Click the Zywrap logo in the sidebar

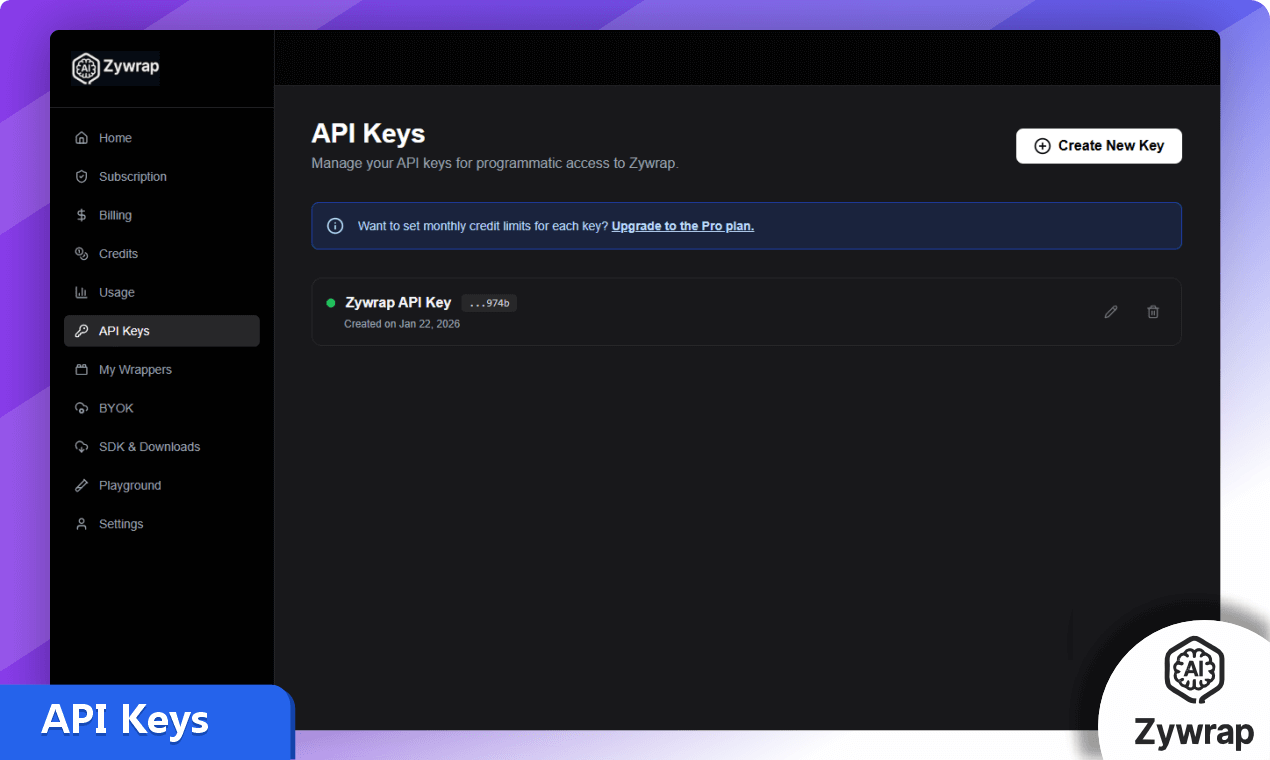(x=116, y=68)
